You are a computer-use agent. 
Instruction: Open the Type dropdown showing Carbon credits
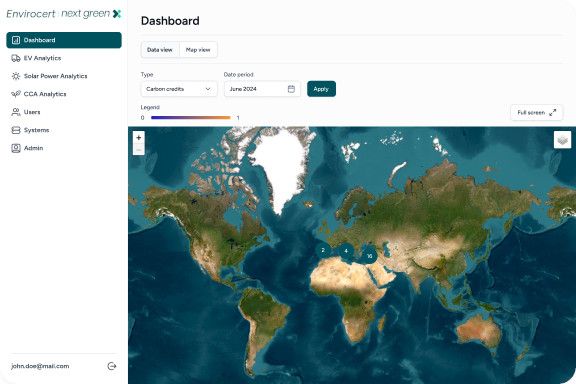179,89
